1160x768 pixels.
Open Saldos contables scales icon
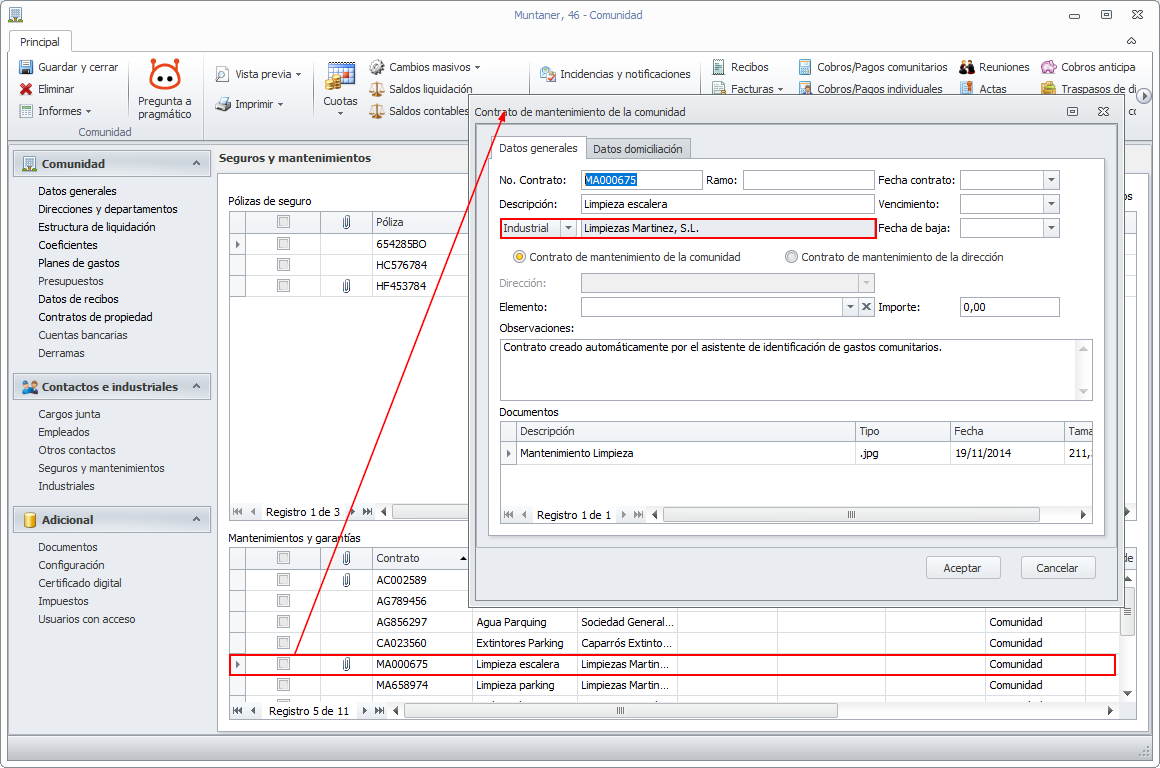tap(377, 111)
